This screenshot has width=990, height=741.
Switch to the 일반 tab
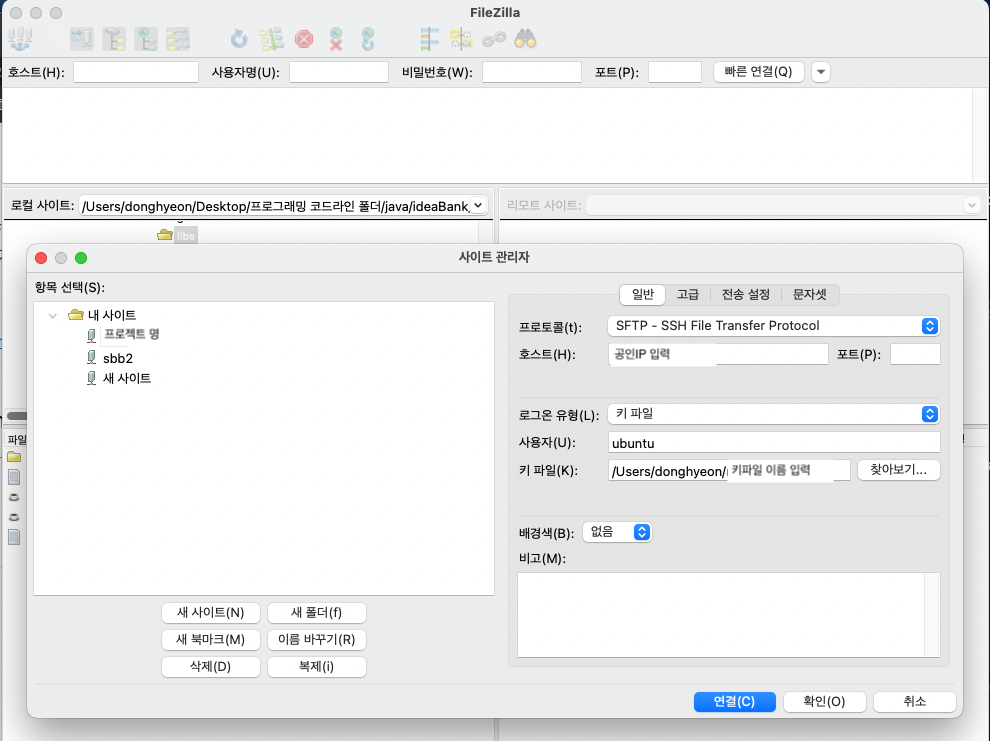point(643,294)
